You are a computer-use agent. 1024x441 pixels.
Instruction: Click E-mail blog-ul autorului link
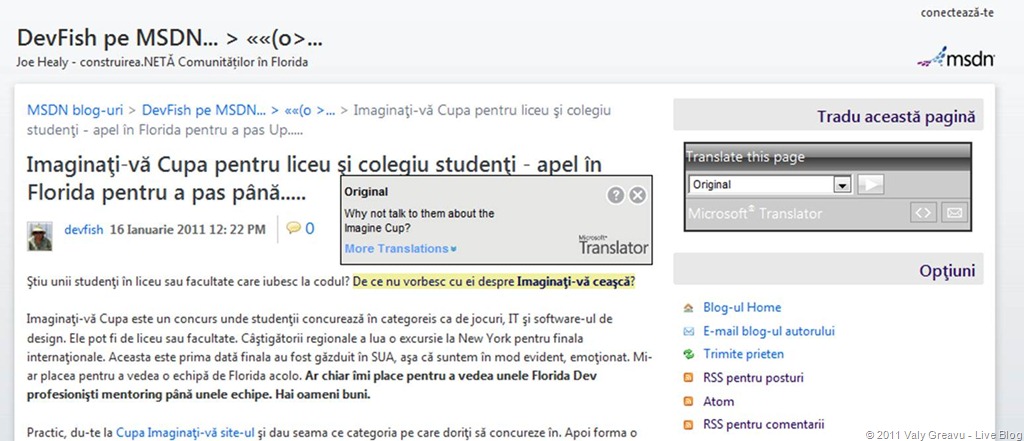click(x=768, y=331)
